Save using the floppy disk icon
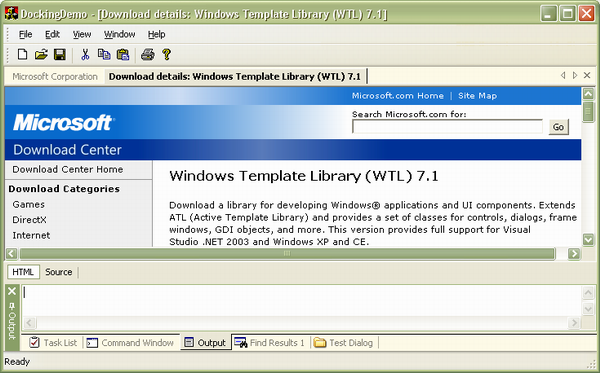This screenshot has width=600, height=373. pyautogui.click(x=60, y=54)
